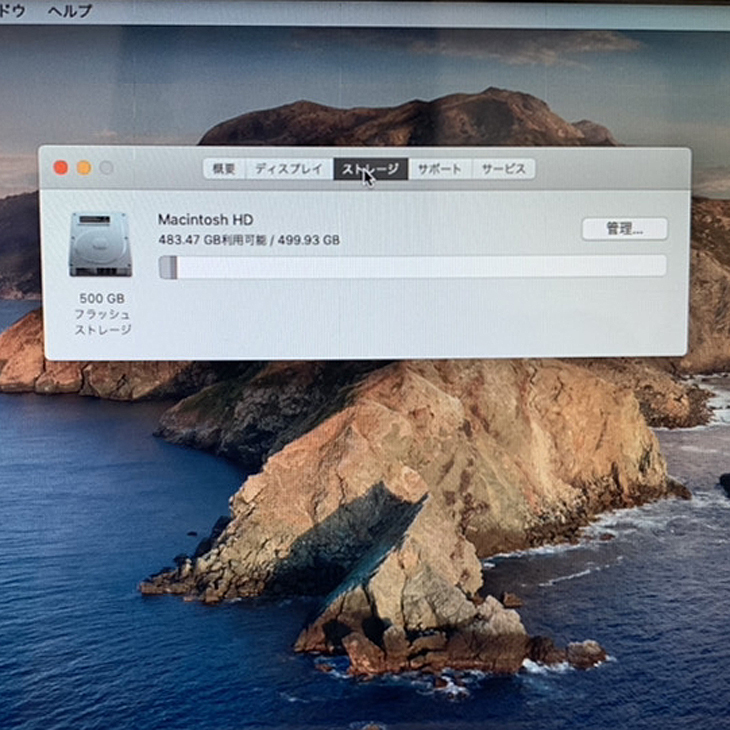Open the ディスプレイ tab
This screenshot has width=730, height=730.
tap(288, 169)
